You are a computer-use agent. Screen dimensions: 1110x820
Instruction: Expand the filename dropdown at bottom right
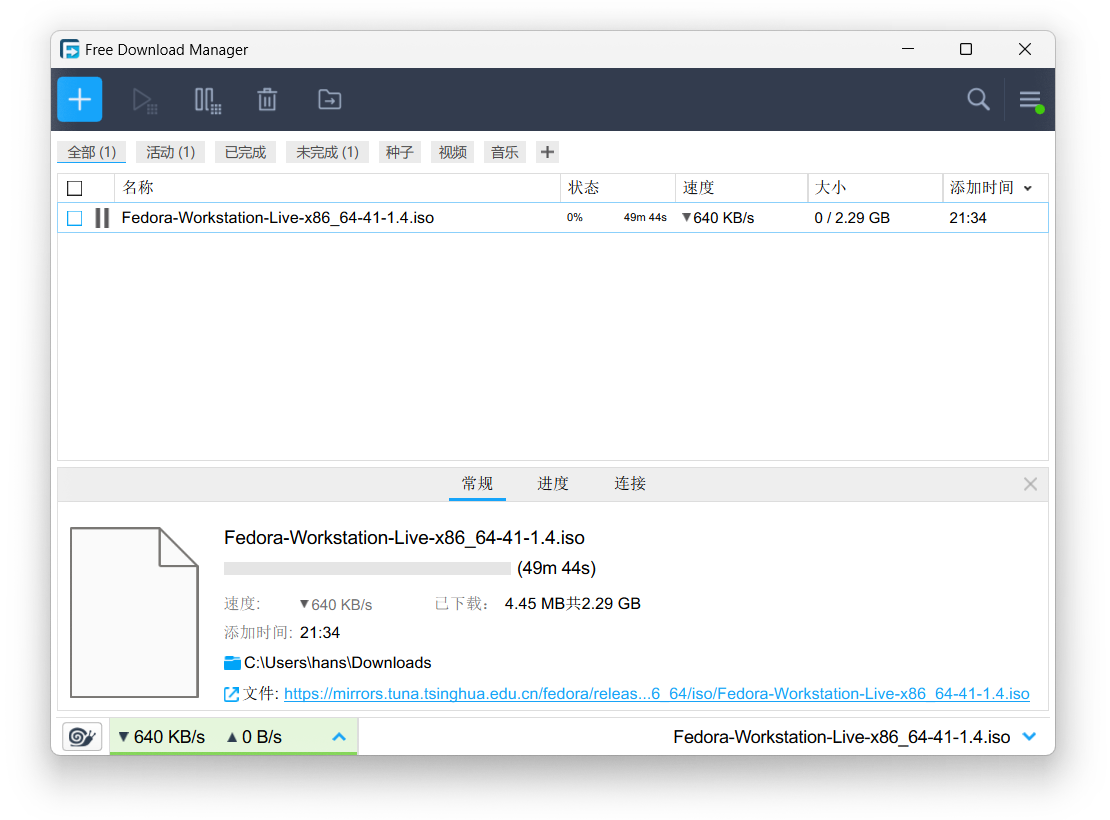tap(1030, 736)
